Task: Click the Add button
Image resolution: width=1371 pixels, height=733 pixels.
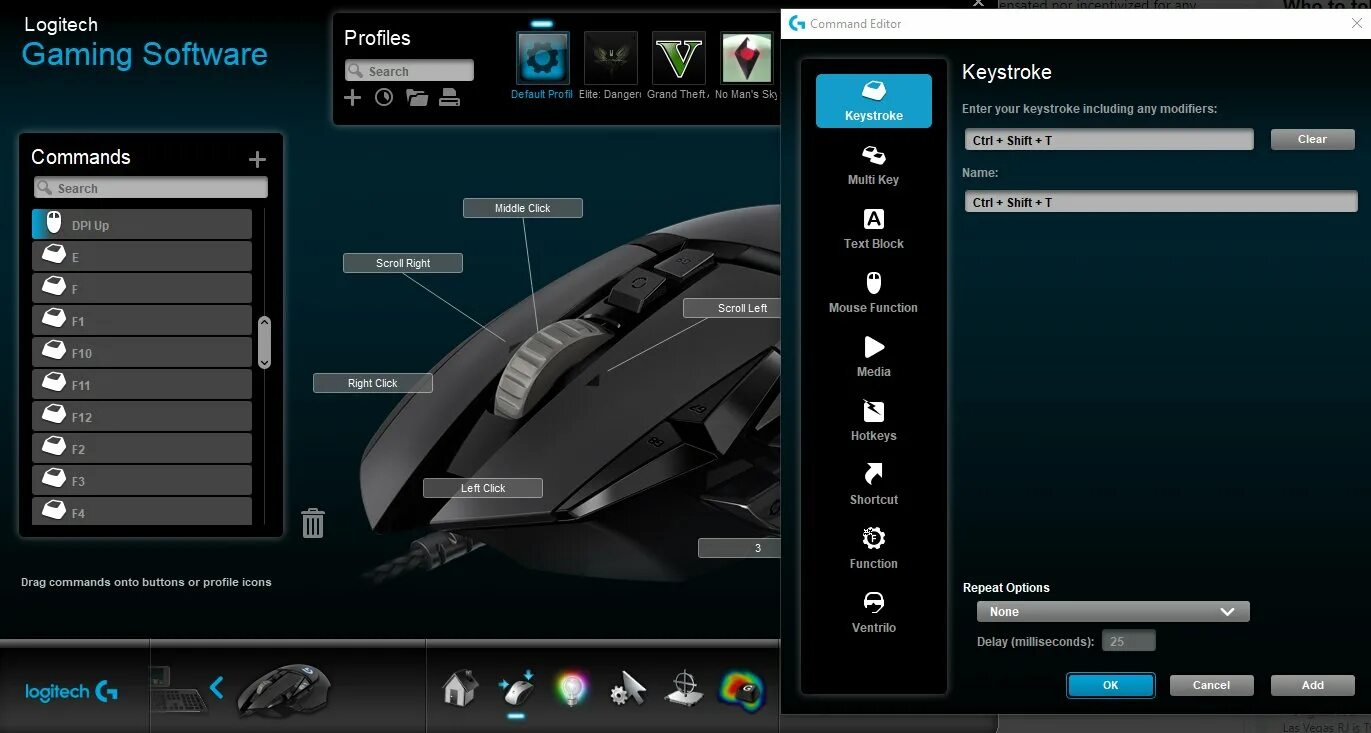Action: coord(1312,685)
